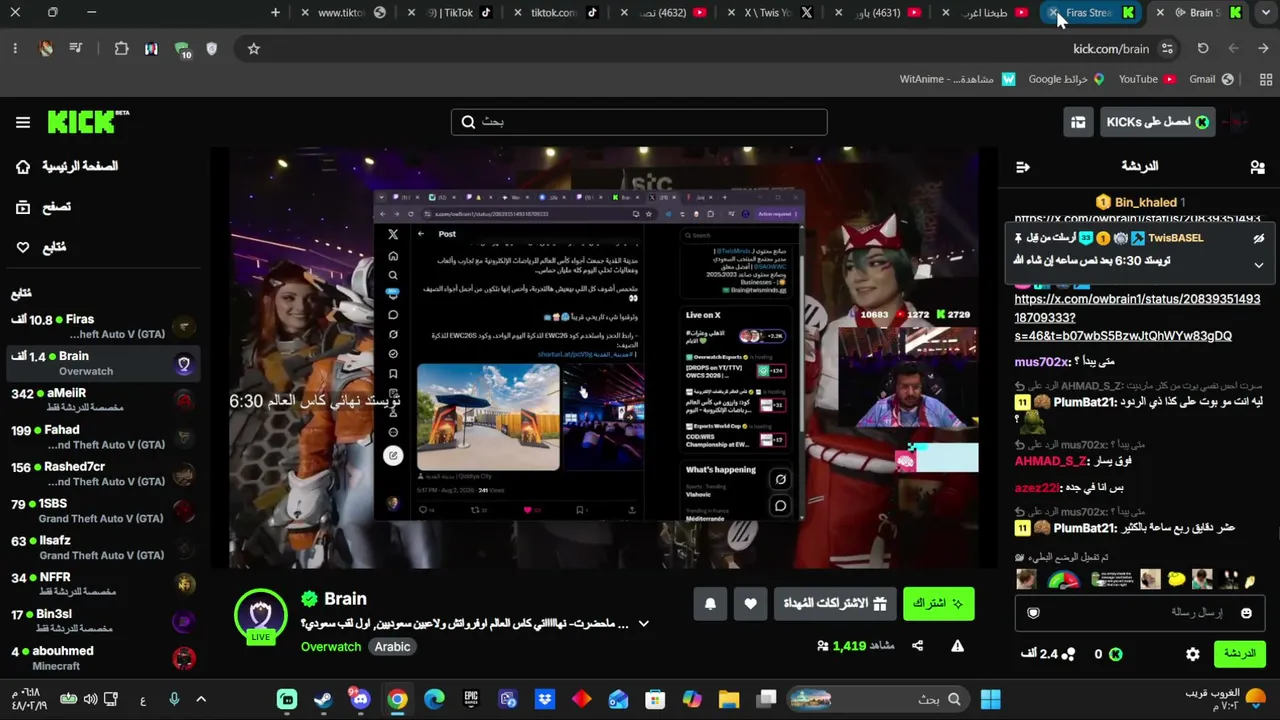Send message with green chat button

click(1240, 654)
